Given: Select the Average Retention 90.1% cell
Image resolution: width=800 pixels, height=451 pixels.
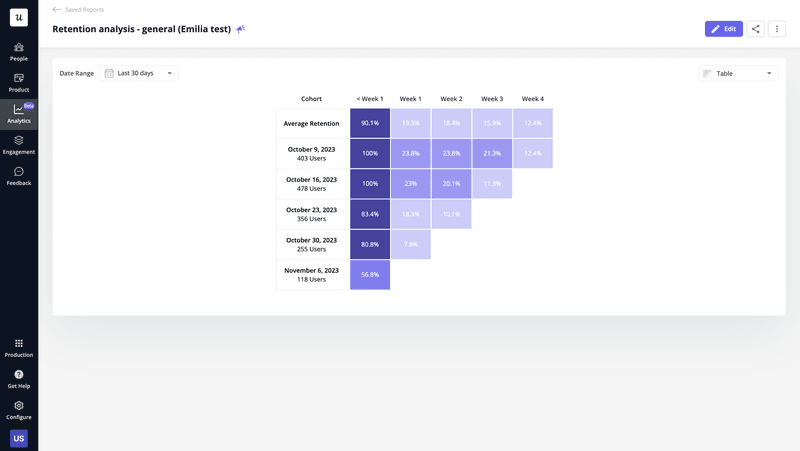Looking at the screenshot, I should [370, 123].
